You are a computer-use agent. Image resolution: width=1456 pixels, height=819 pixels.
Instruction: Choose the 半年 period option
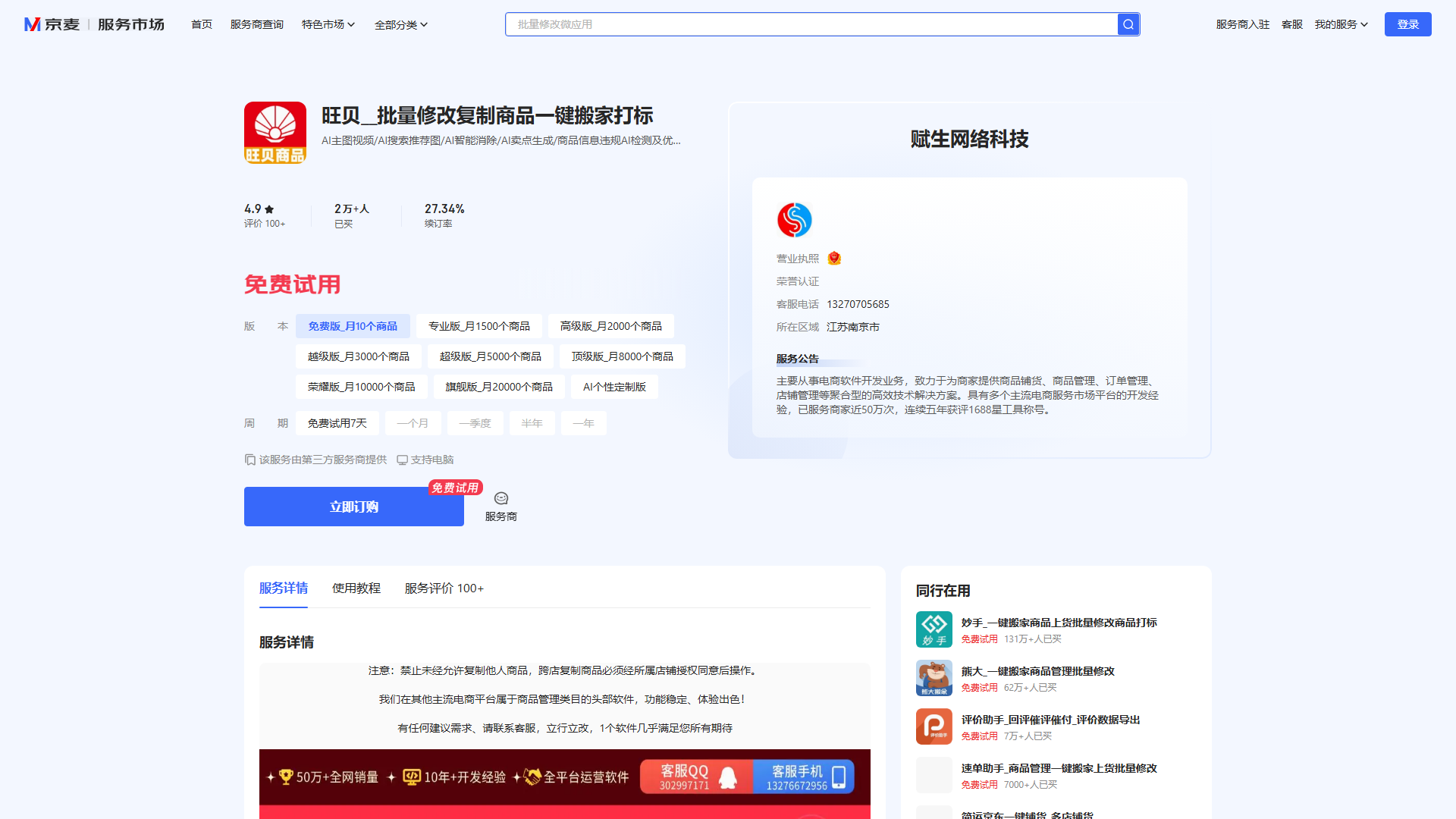(532, 423)
